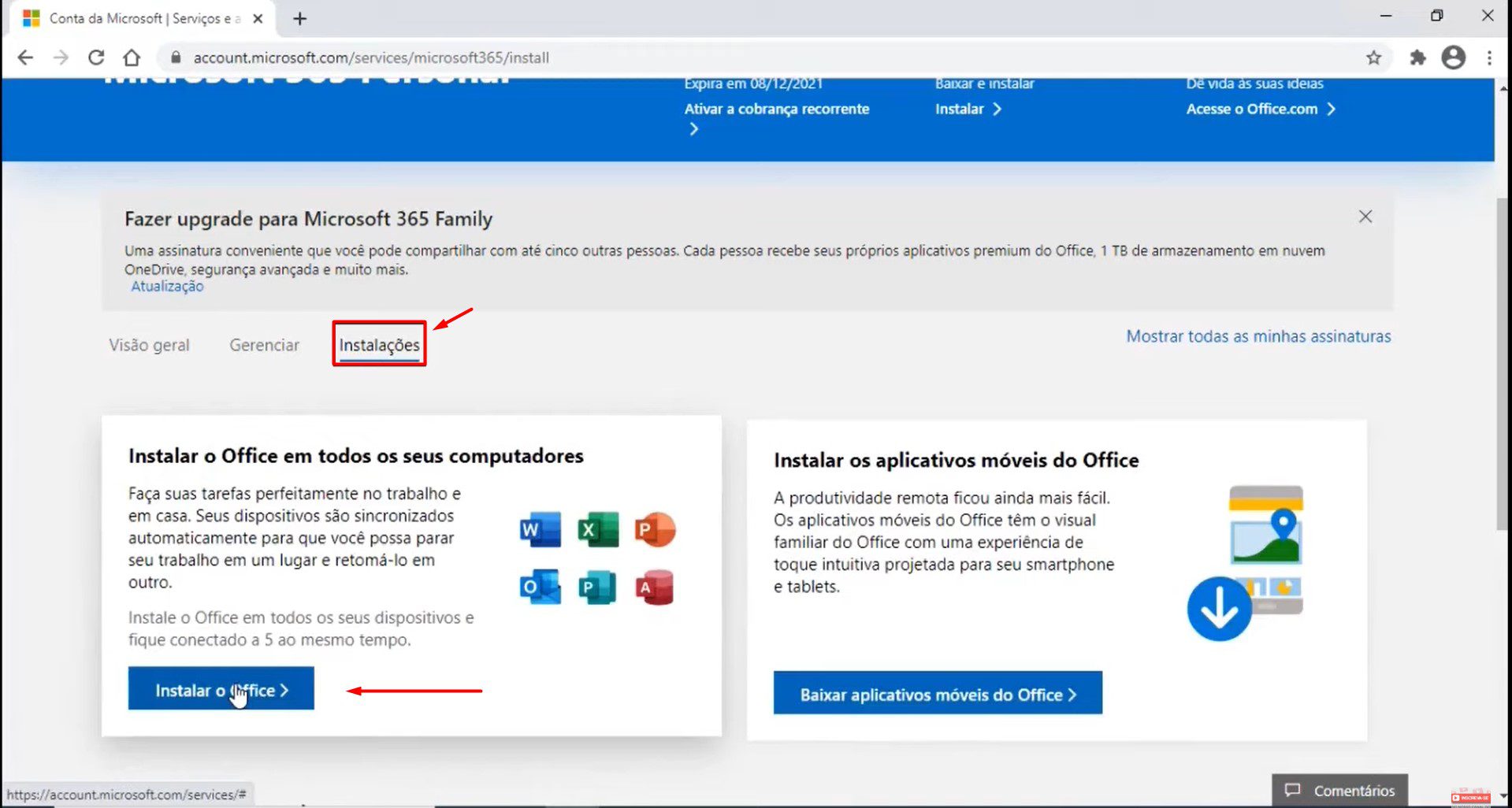The image size is (1512, 808).
Task: Select the PowerPoint app icon
Action: [x=655, y=529]
